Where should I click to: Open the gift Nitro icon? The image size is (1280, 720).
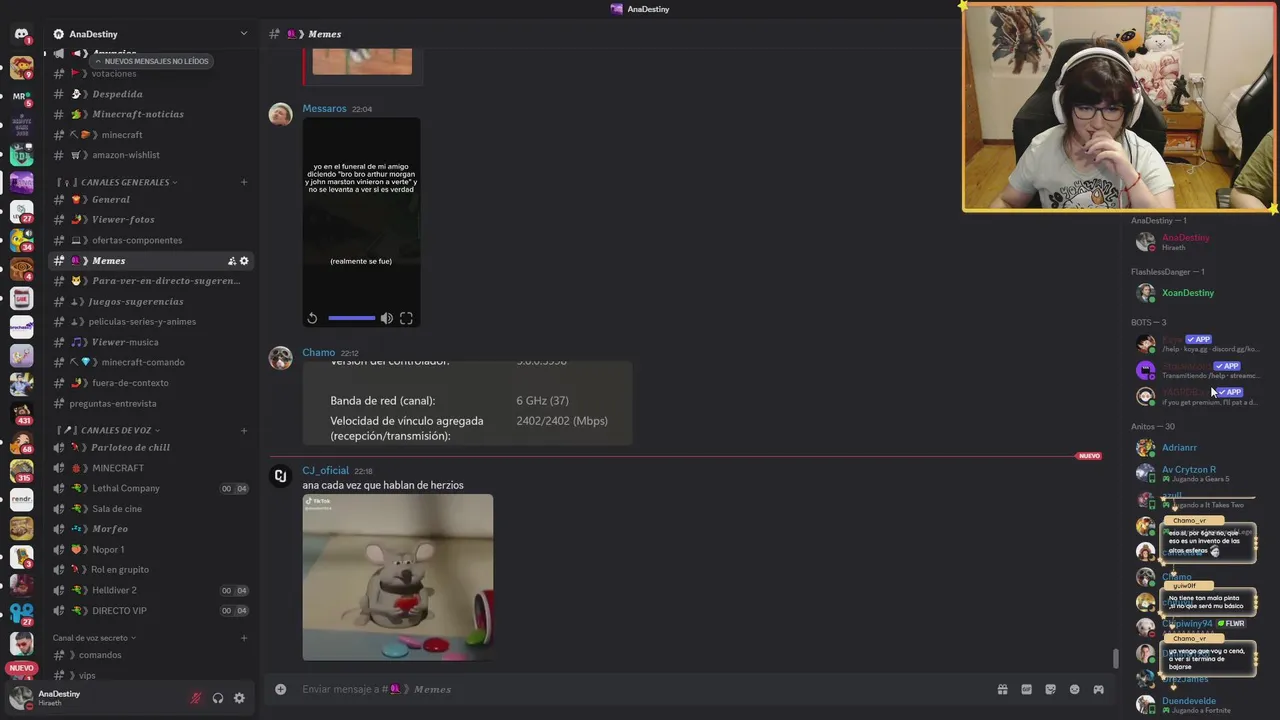(1002, 689)
